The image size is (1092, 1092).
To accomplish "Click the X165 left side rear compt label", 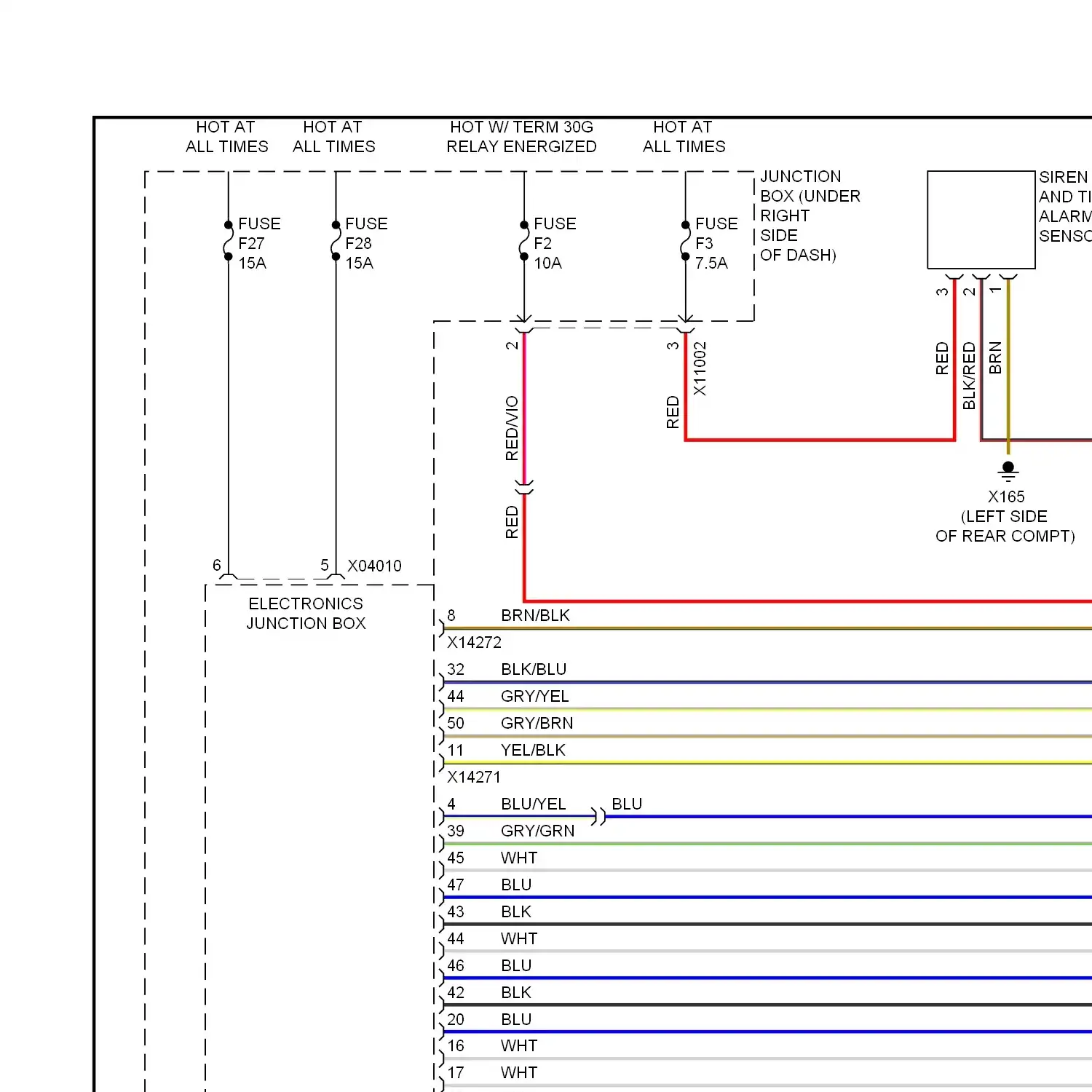I will (1005, 516).
